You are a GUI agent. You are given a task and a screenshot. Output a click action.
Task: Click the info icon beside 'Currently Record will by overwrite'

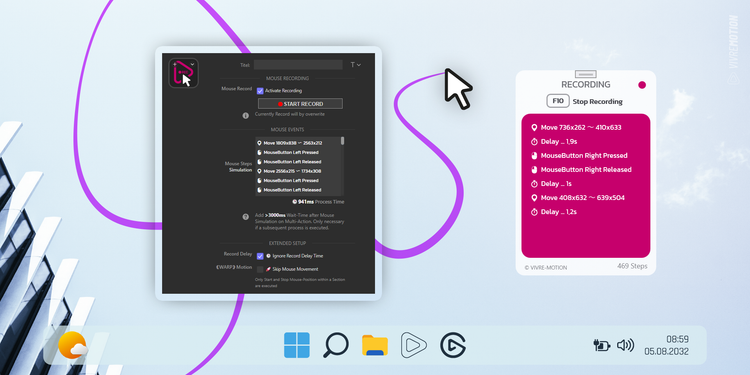click(x=245, y=115)
